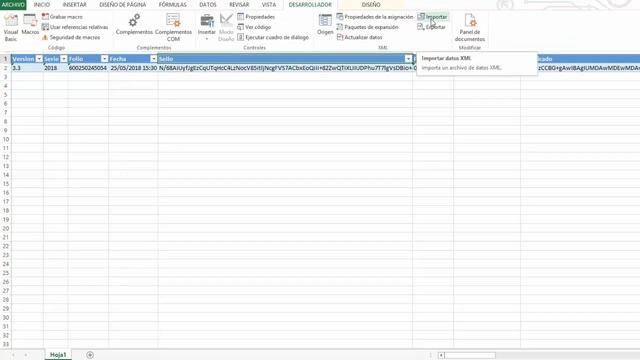The width and height of the screenshot is (640, 360).
Task: Open the Version column filter dropdown
Action: [x=39, y=59]
